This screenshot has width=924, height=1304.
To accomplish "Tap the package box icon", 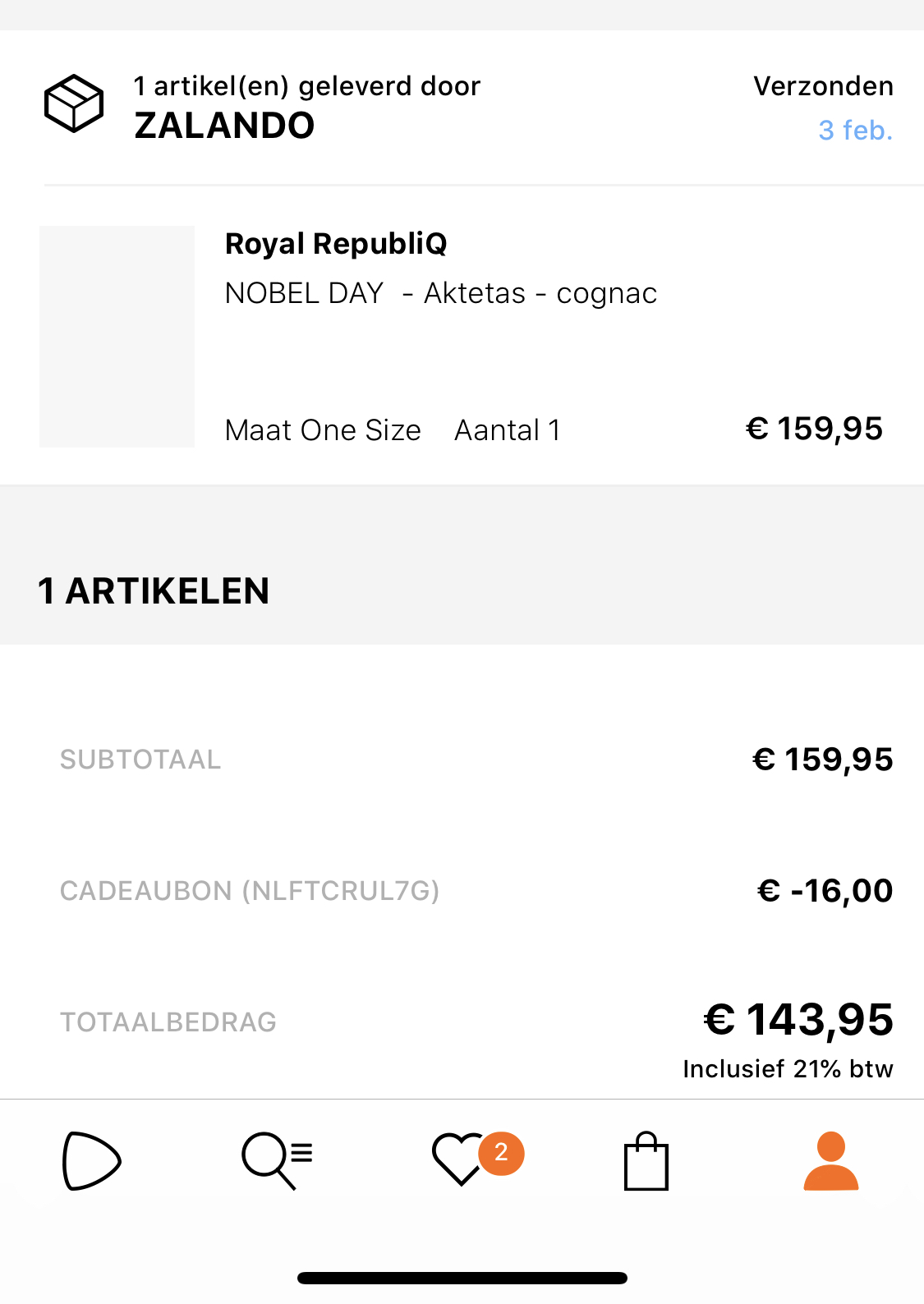I will [74, 103].
